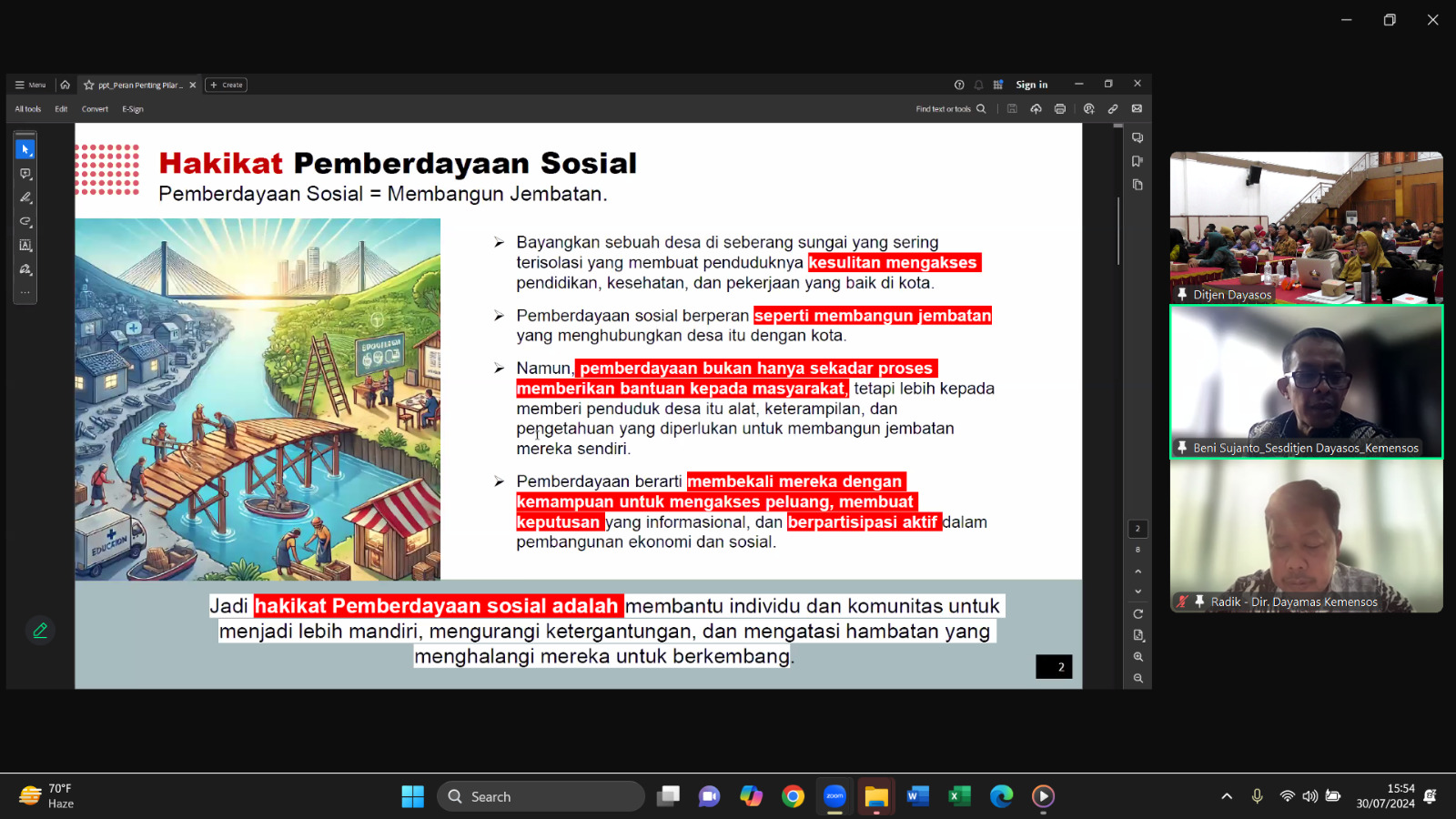Open the Edit tools tab

(x=61, y=109)
